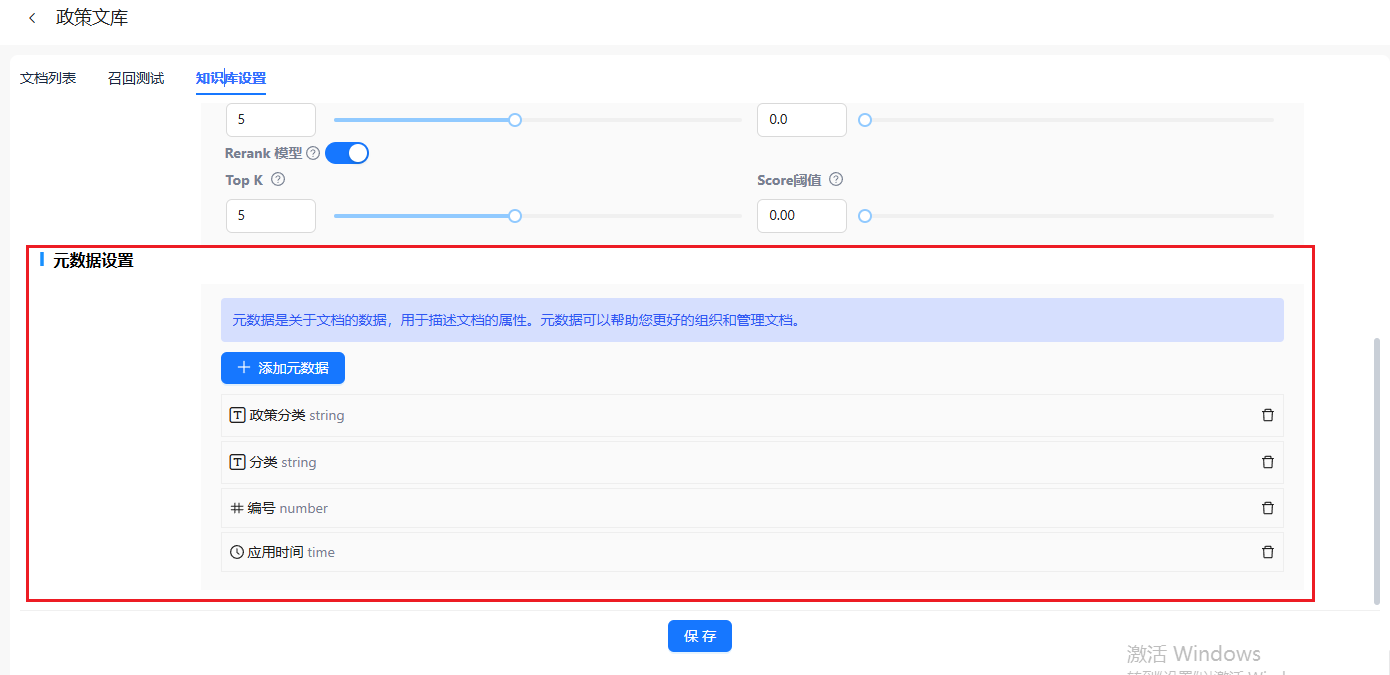Toggle the Rerank 模型 switch off
This screenshot has width=1390, height=675.
pyautogui.click(x=347, y=153)
